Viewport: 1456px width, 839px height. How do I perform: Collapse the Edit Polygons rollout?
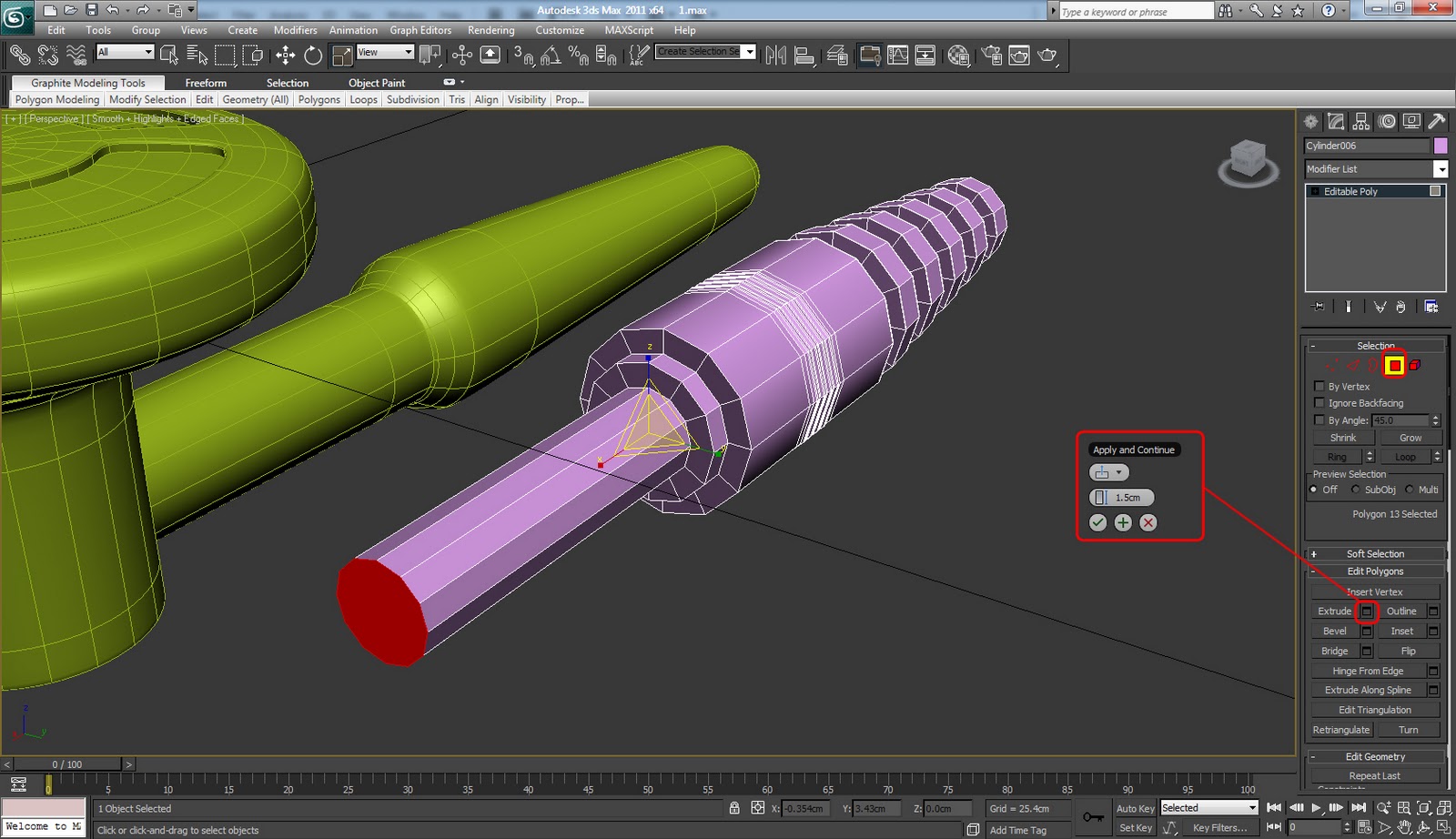pos(1375,571)
